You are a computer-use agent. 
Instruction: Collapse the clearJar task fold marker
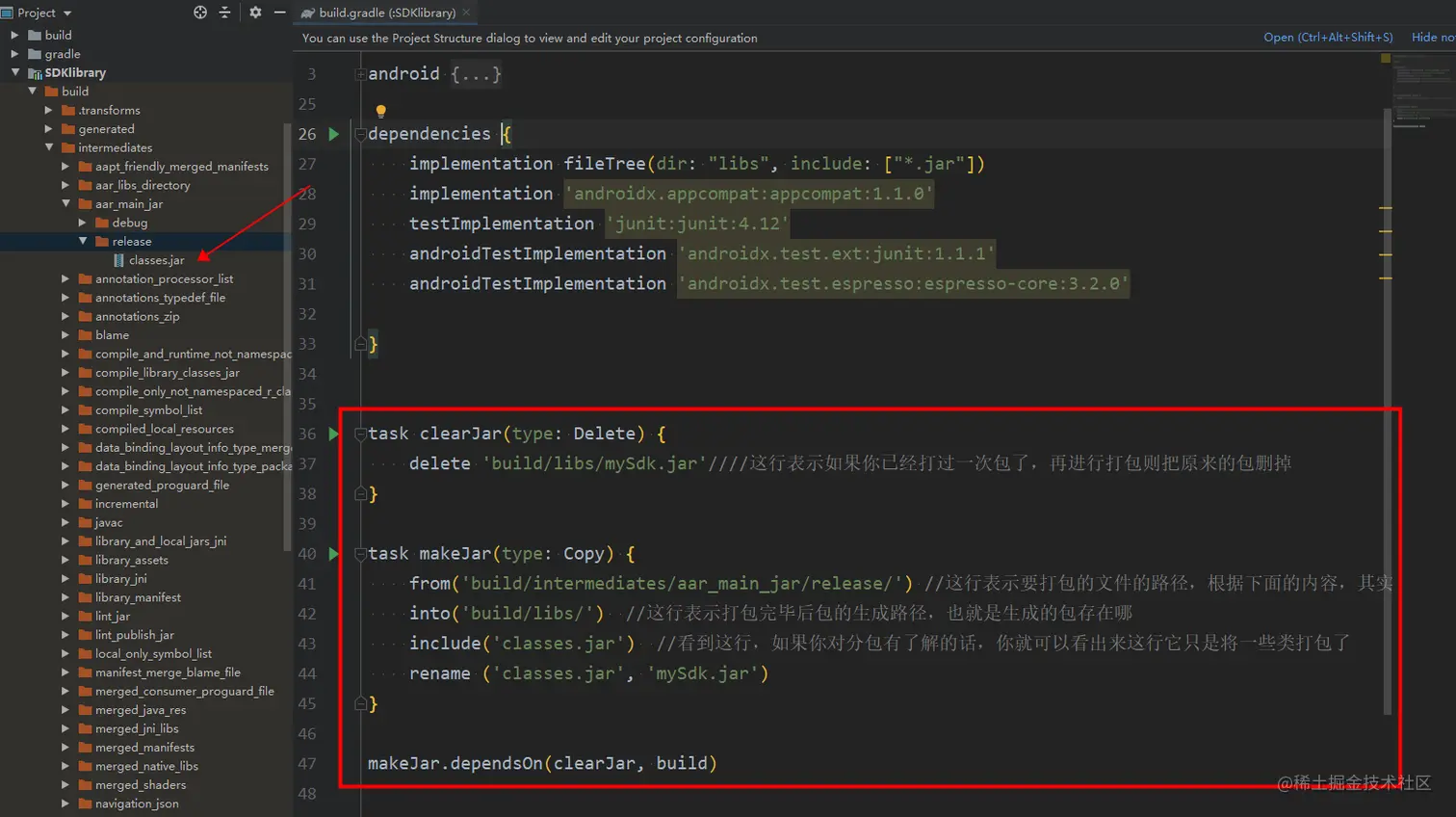360,434
